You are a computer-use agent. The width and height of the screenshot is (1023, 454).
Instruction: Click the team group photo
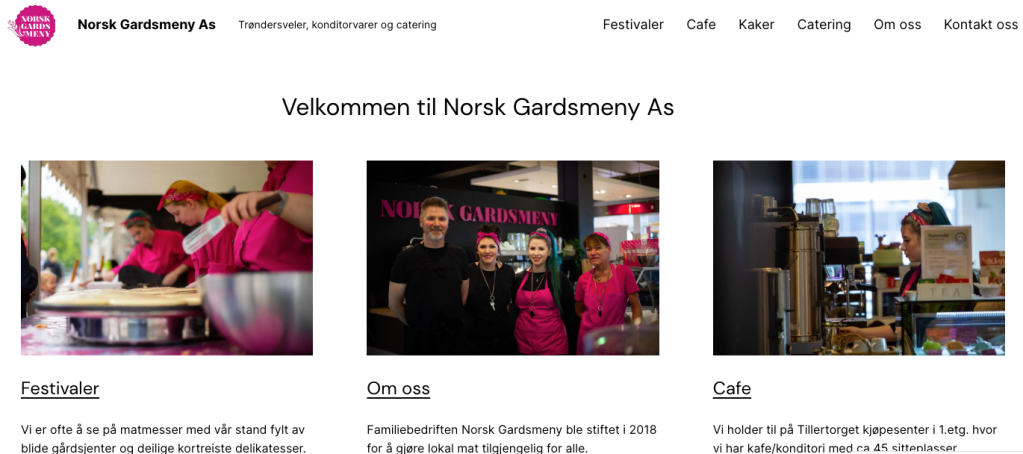coord(513,258)
